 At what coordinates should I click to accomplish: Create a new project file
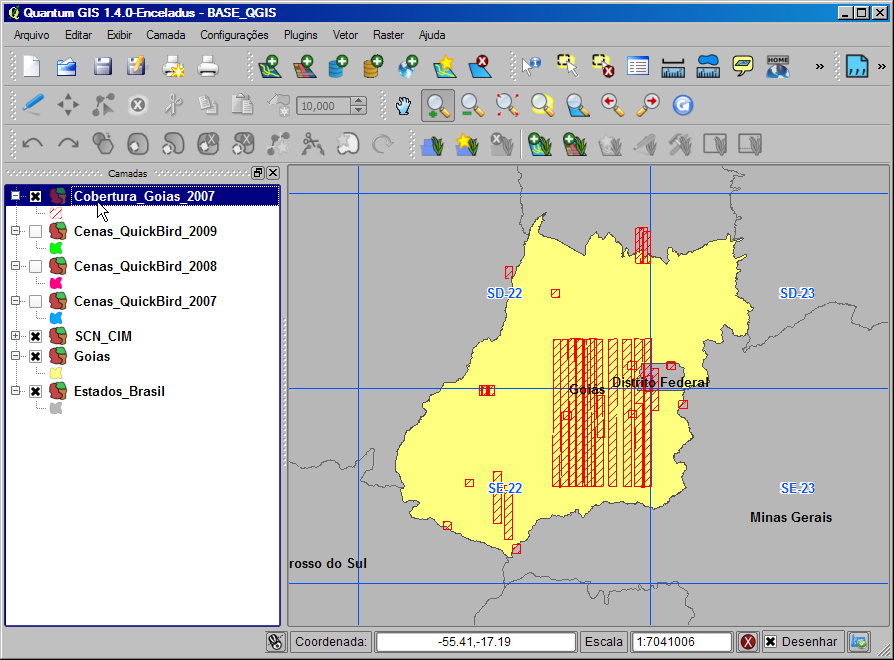coord(32,66)
